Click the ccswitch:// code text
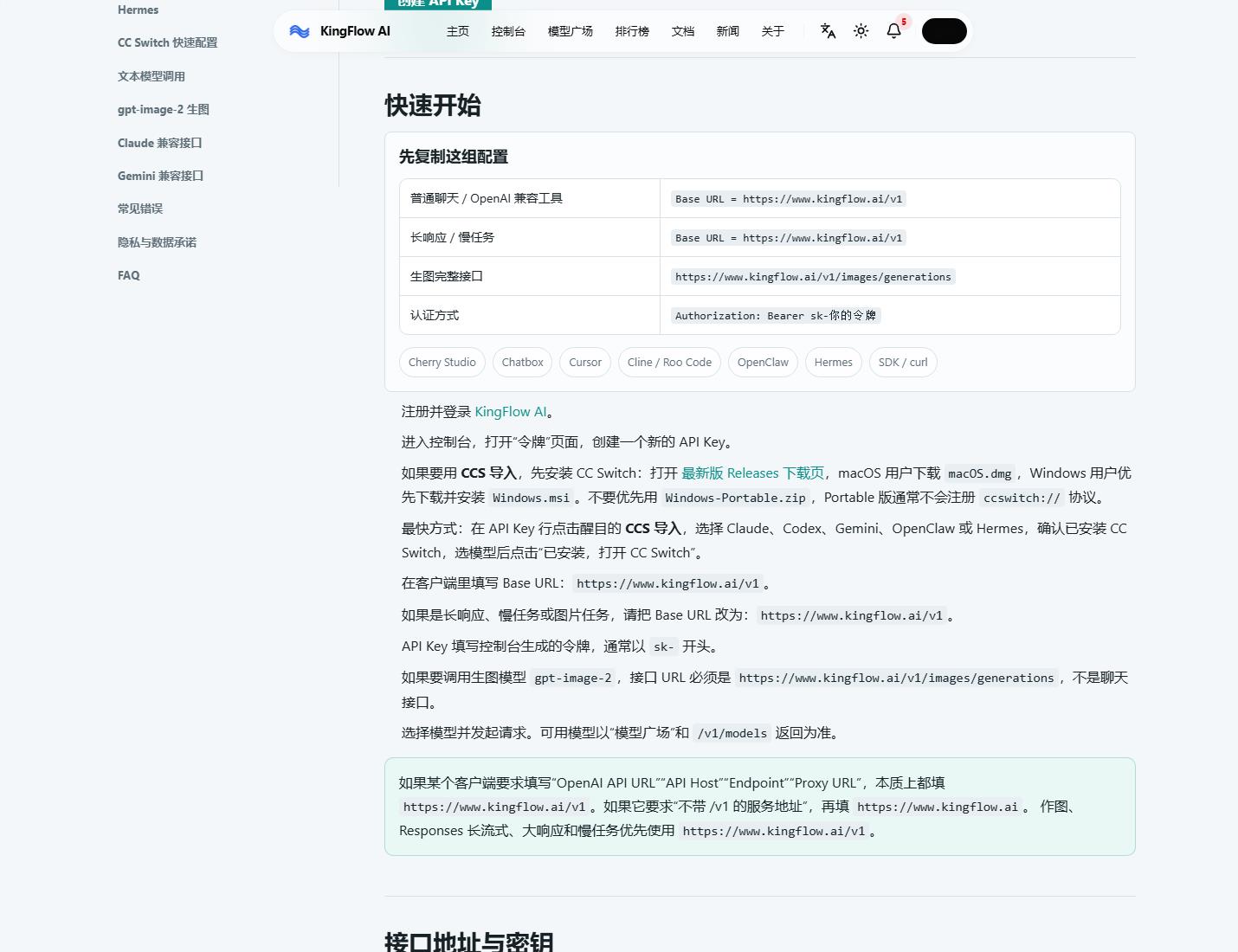The width and height of the screenshot is (1238, 952). pyautogui.click(x=1022, y=498)
